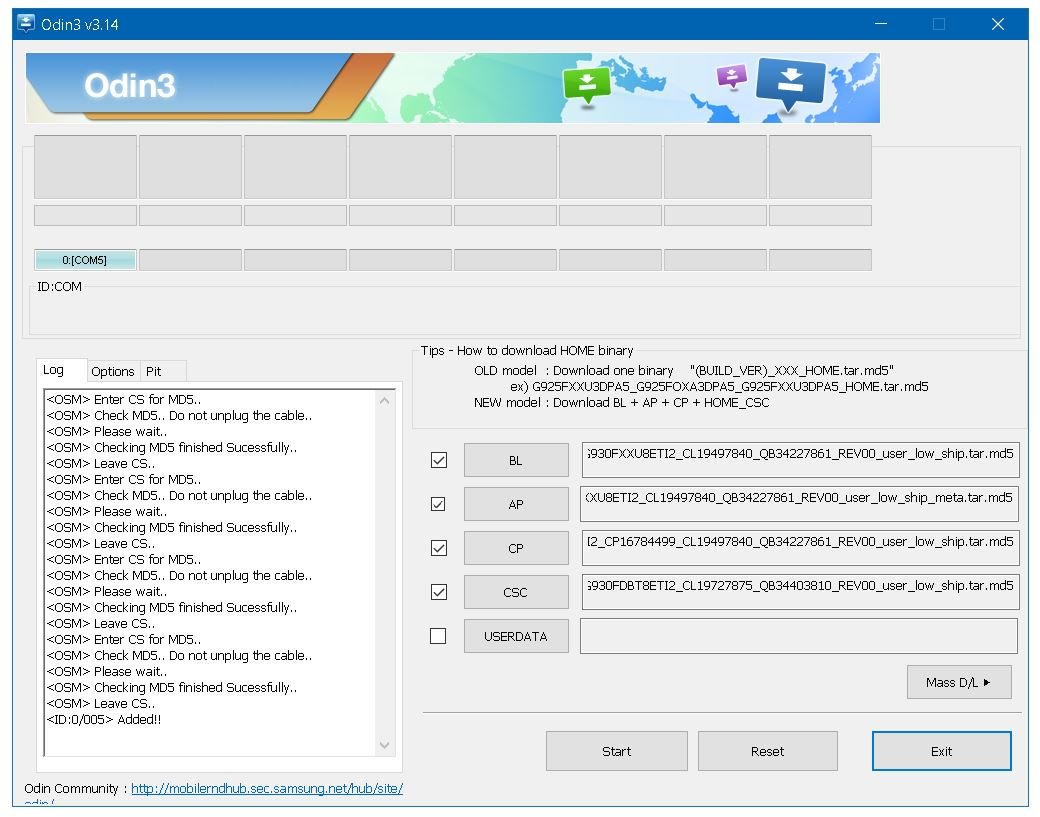Click the Odin3 app icon in title bar

26,24
